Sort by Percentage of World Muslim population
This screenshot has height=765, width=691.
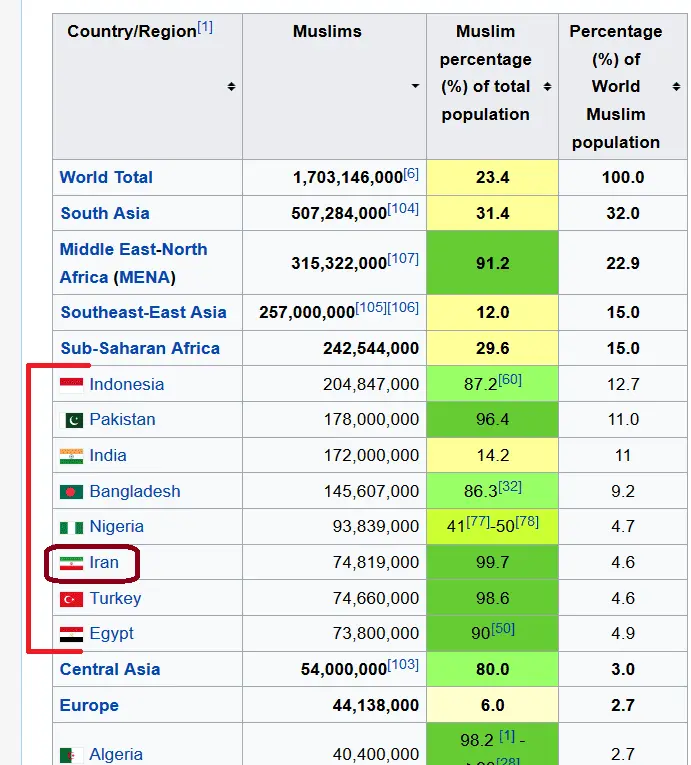click(x=676, y=87)
